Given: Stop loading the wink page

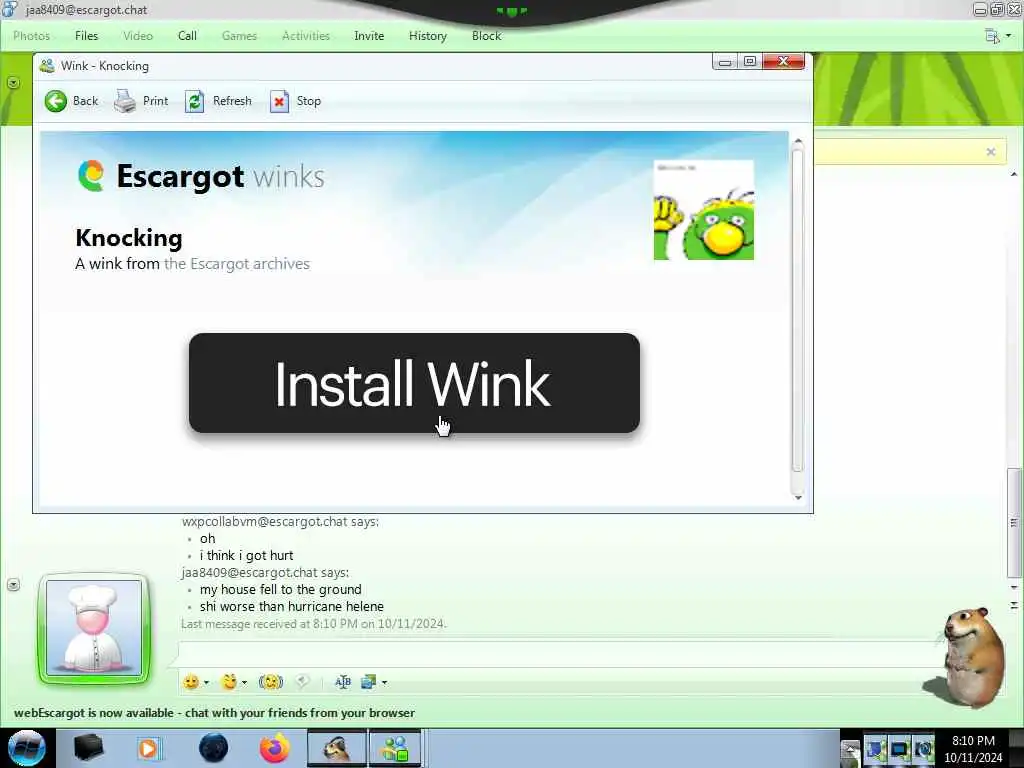Looking at the screenshot, I should tap(295, 101).
